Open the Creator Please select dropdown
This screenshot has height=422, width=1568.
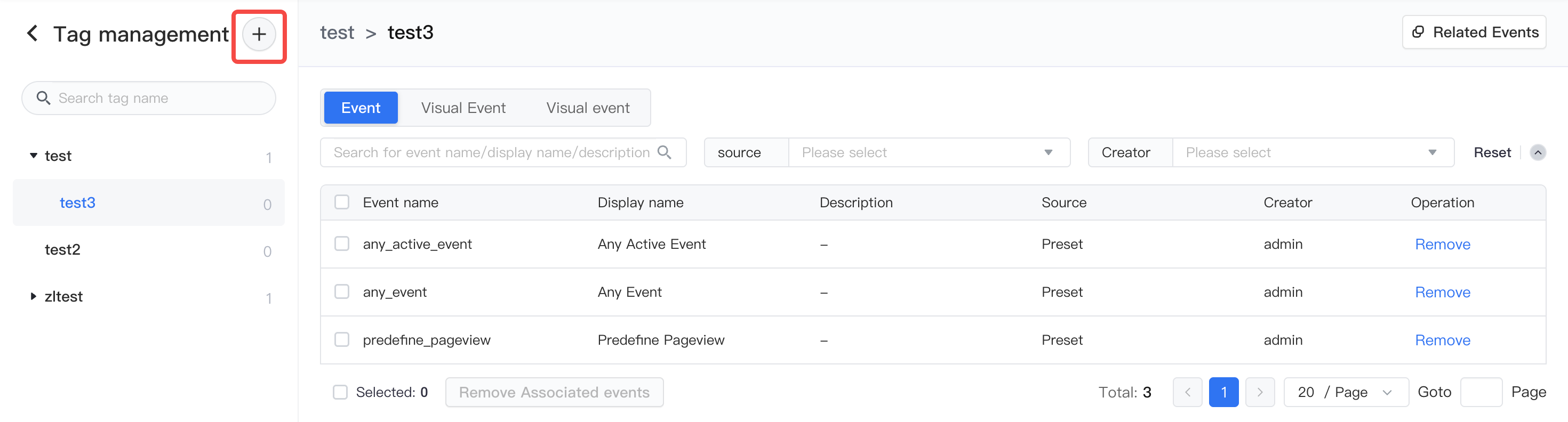(x=1313, y=152)
